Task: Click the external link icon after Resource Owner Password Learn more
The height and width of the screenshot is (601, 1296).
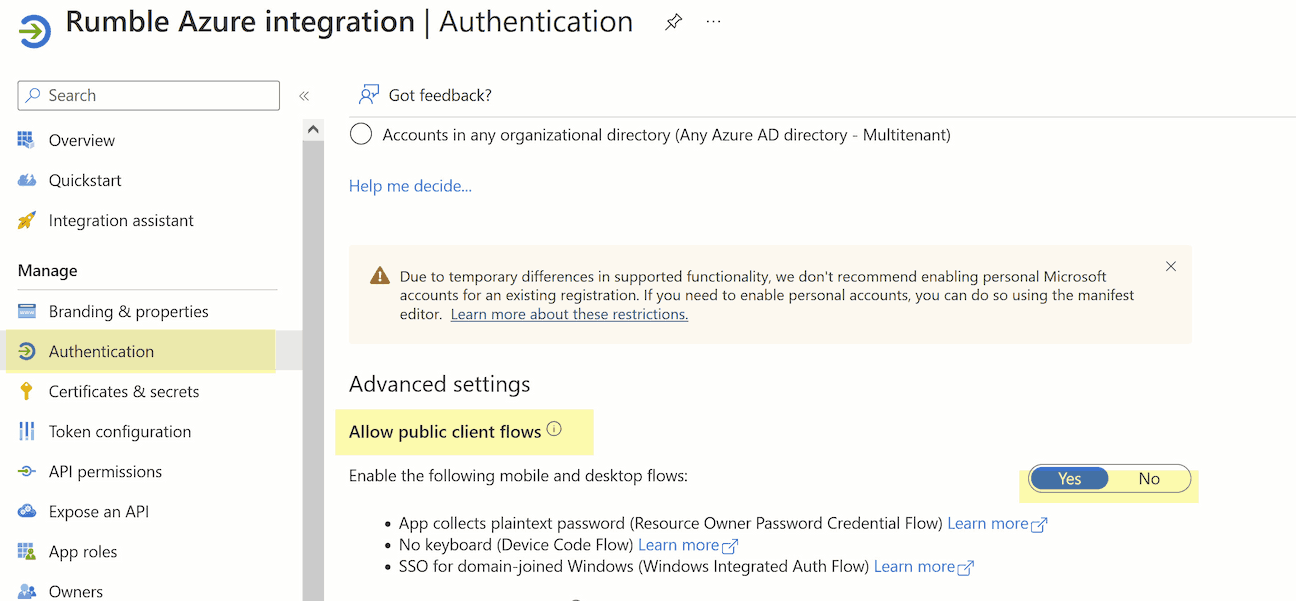Action: click(x=1039, y=524)
